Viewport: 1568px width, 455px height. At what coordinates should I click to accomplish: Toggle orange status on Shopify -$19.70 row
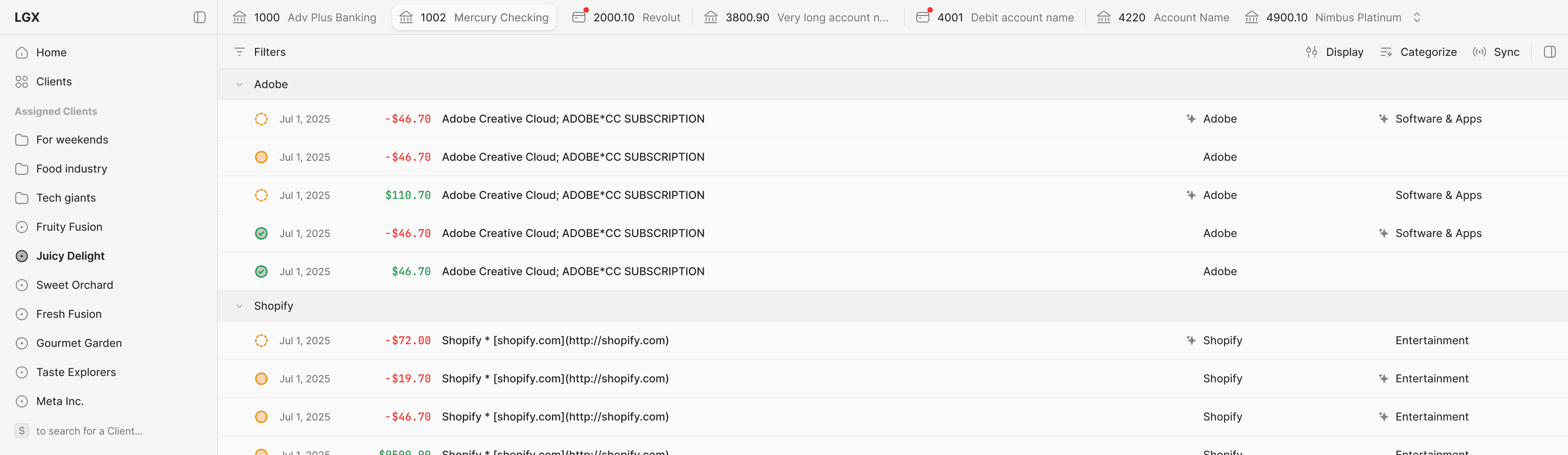(x=261, y=379)
